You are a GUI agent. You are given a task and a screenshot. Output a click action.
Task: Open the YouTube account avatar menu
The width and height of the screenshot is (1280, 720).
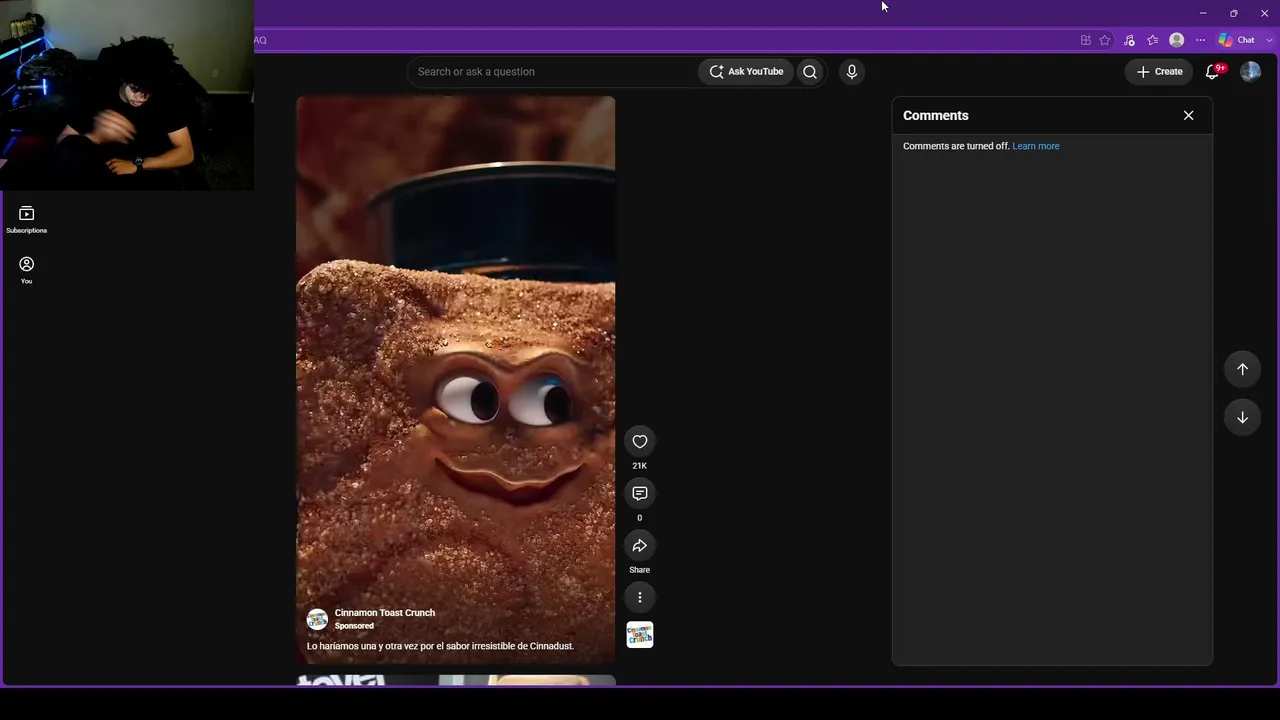1251,72
